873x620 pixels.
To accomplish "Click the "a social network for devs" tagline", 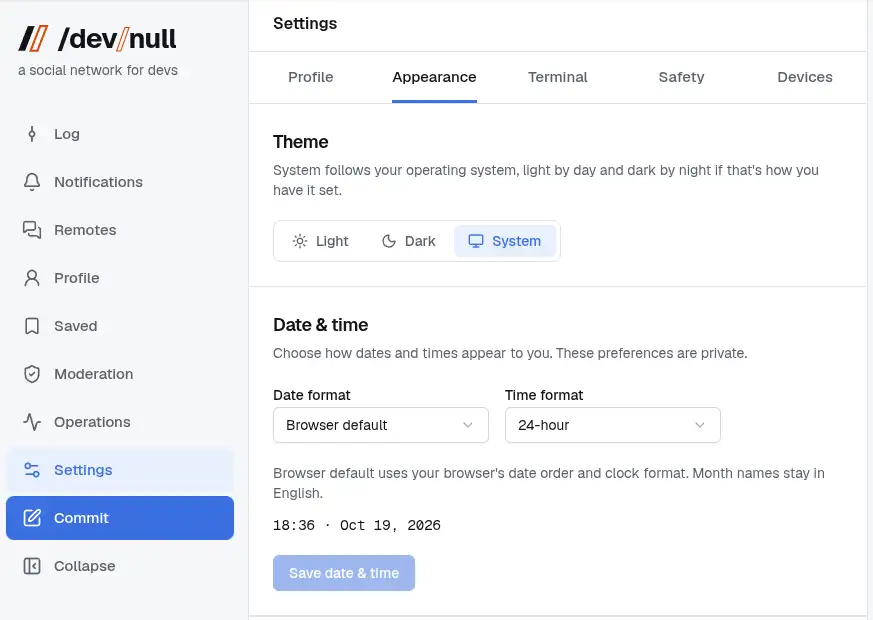I will [x=98, y=70].
